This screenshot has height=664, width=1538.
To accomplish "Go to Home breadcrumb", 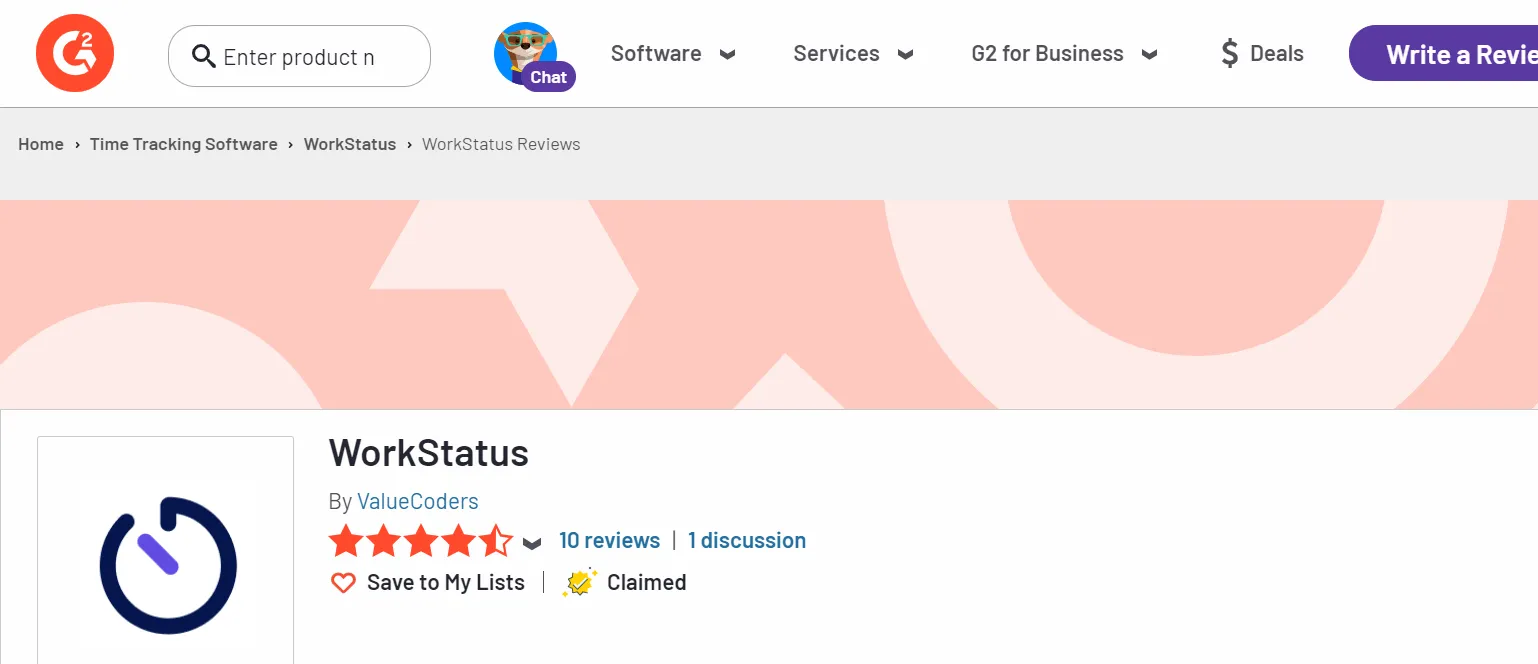I will click(x=41, y=144).
